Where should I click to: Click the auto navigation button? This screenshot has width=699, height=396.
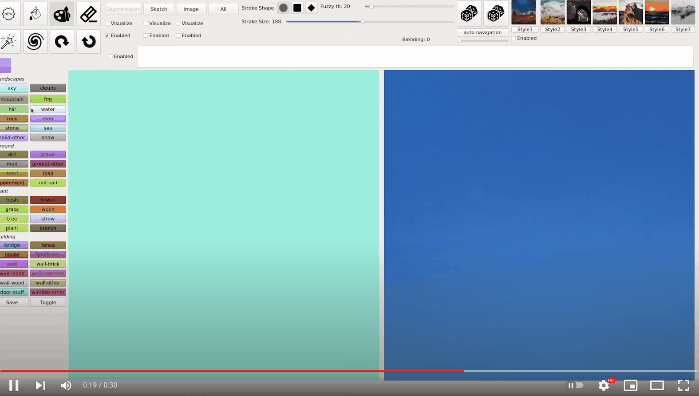pyautogui.click(x=483, y=33)
